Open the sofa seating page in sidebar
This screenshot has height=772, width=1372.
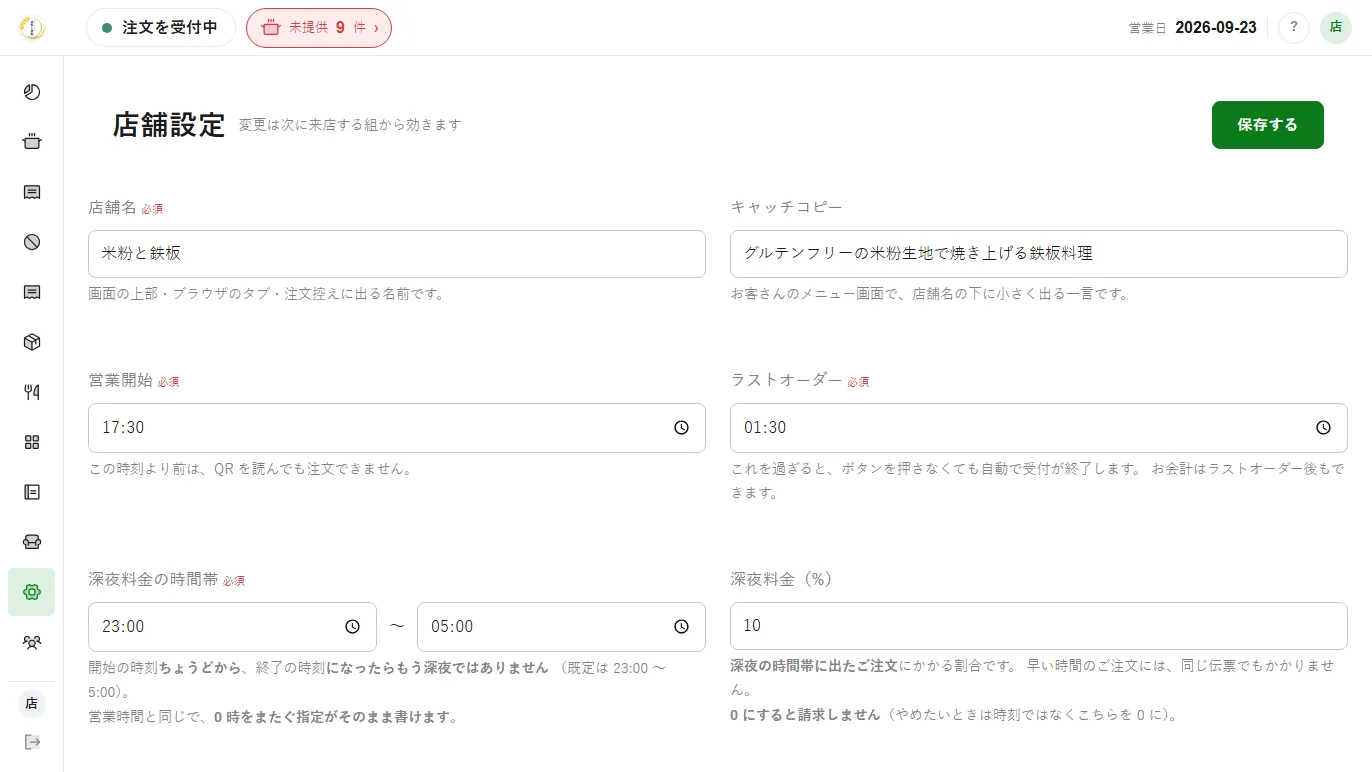[x=32, y=542]
